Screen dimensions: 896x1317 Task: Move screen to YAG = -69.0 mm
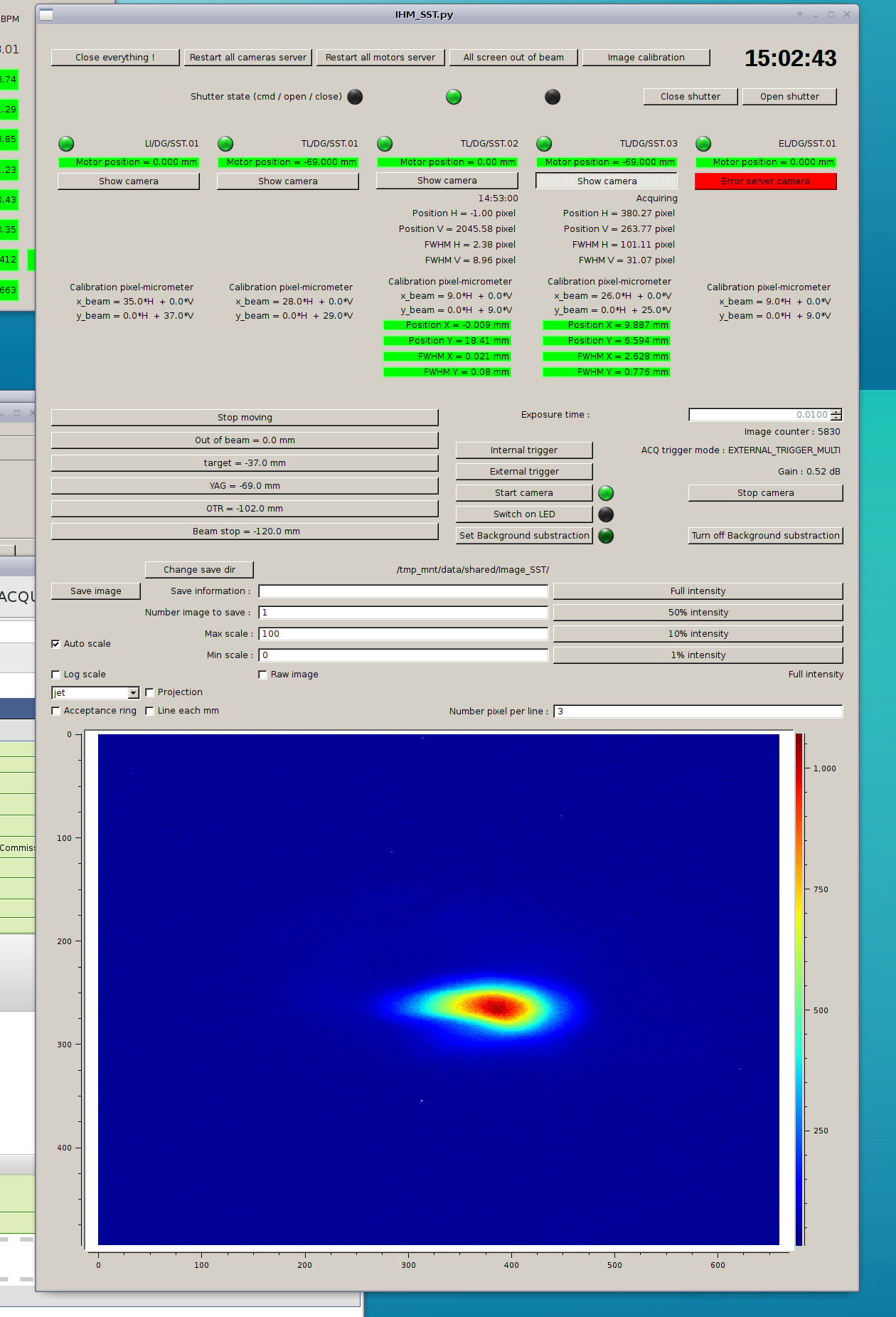(245, 486)
